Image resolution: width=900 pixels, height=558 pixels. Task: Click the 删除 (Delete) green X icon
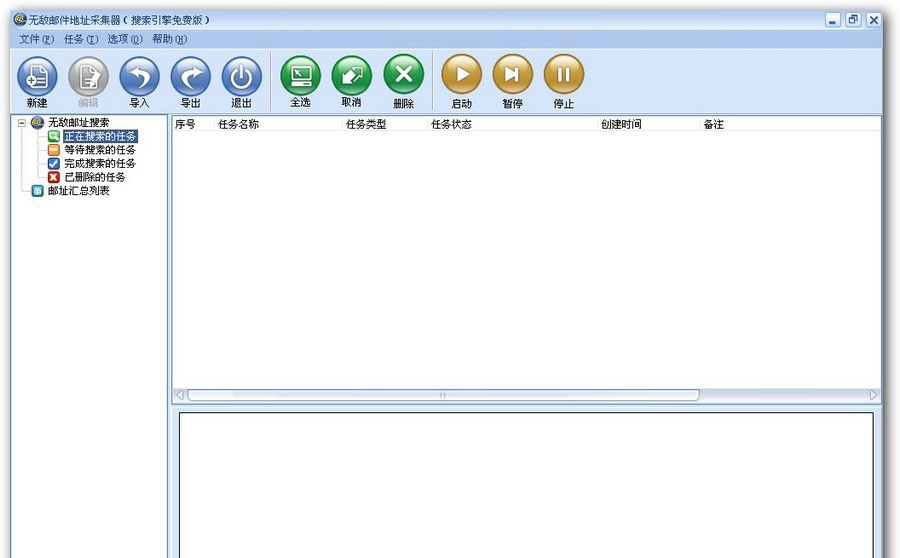(x=403, y=75)
